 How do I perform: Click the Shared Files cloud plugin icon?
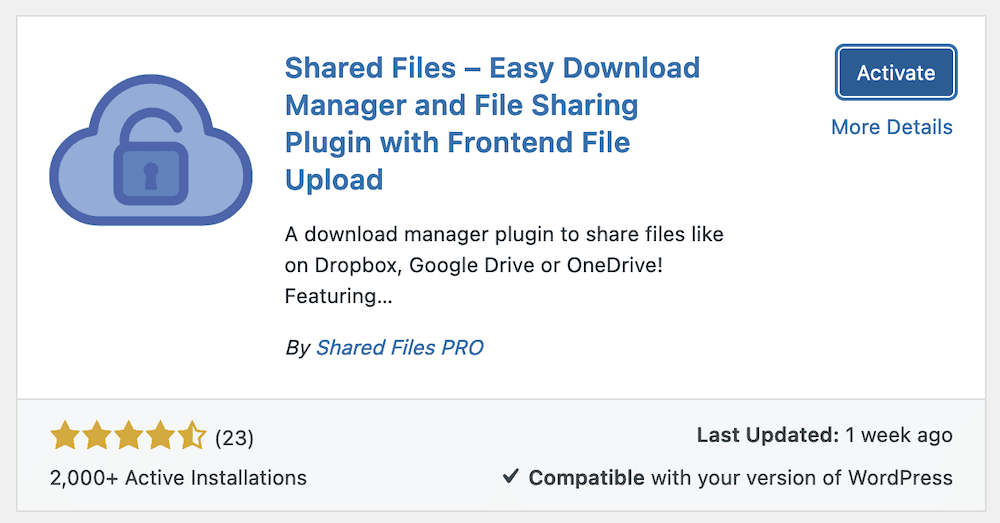[x=151, y=150]
